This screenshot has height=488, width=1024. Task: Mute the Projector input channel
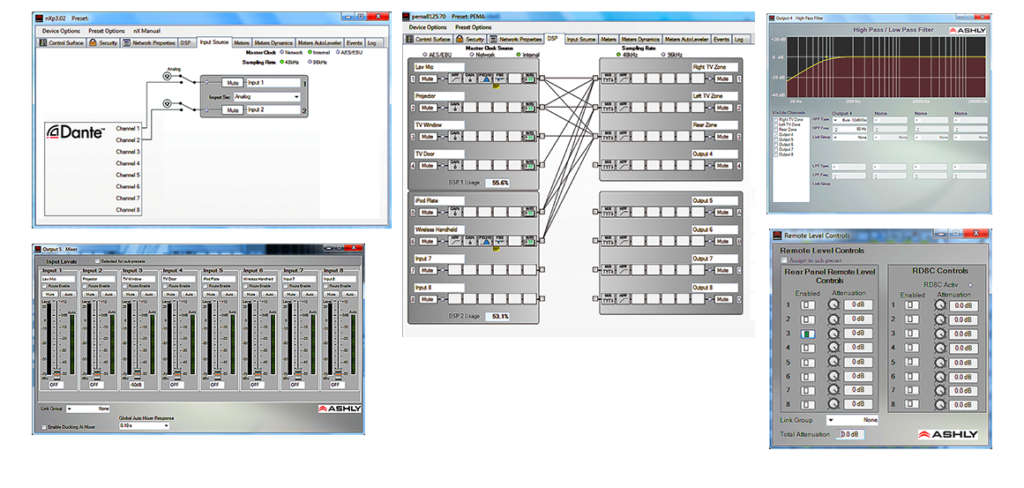pos(428,107)
